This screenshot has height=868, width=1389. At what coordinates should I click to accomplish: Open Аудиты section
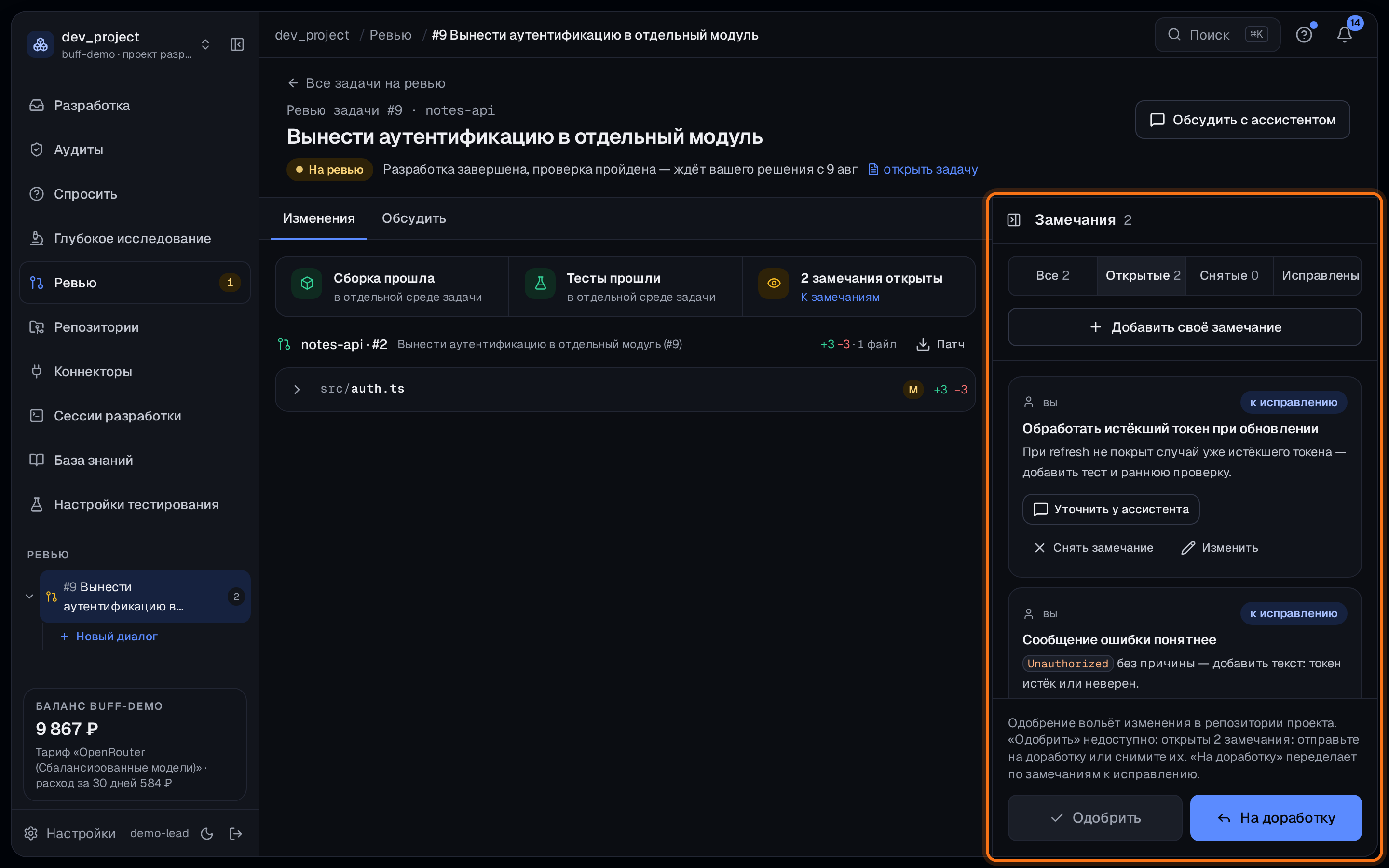pyautogui.click(x=135, y=150)
